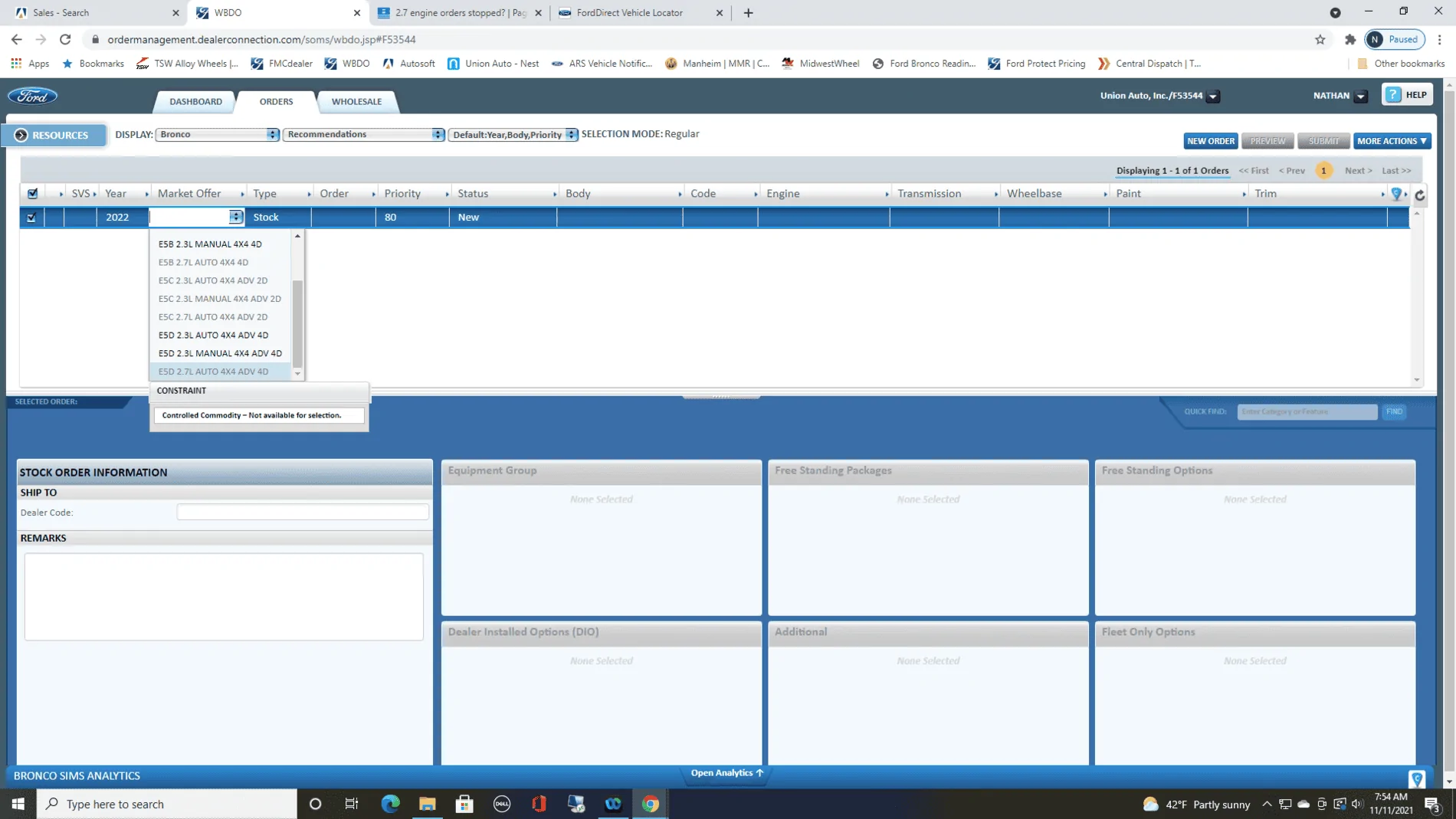1456x819 pixels.
Task: Bookmark this page with the star
Action: 1320,39
